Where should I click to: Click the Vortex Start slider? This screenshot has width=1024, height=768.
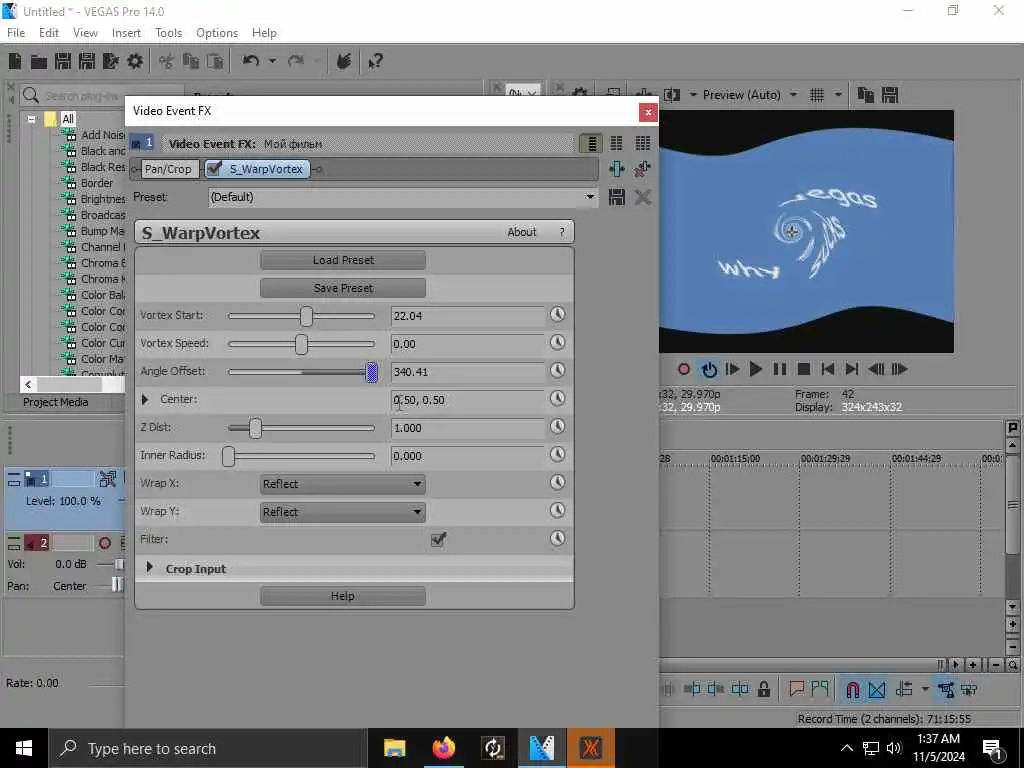coord(301,316)
